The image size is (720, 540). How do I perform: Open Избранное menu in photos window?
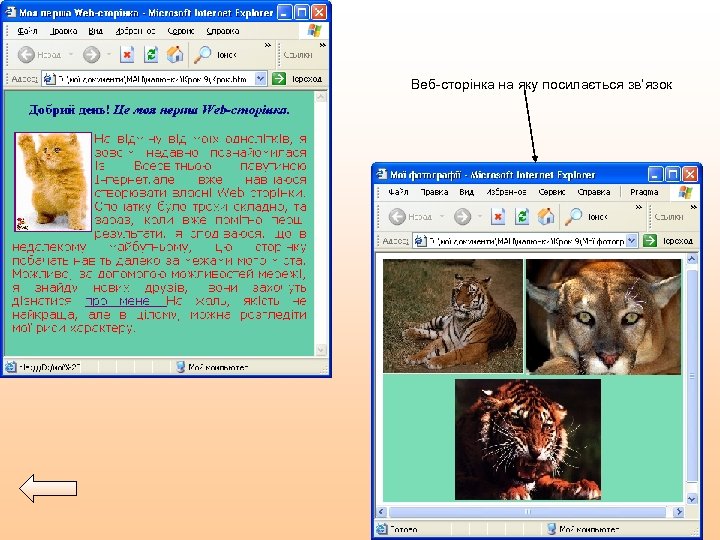point(506,192)
